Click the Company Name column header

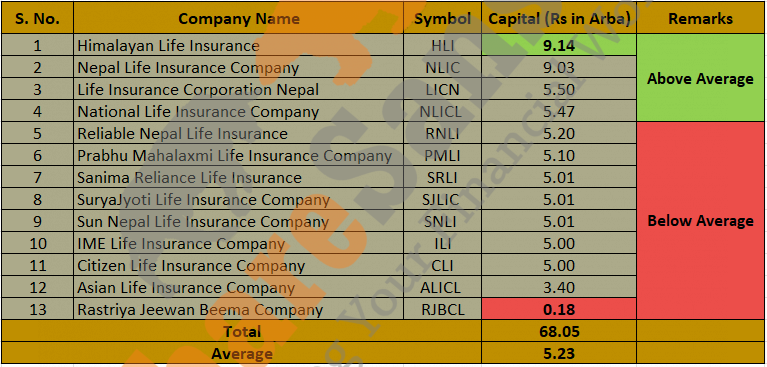click(x=239, y=18)
